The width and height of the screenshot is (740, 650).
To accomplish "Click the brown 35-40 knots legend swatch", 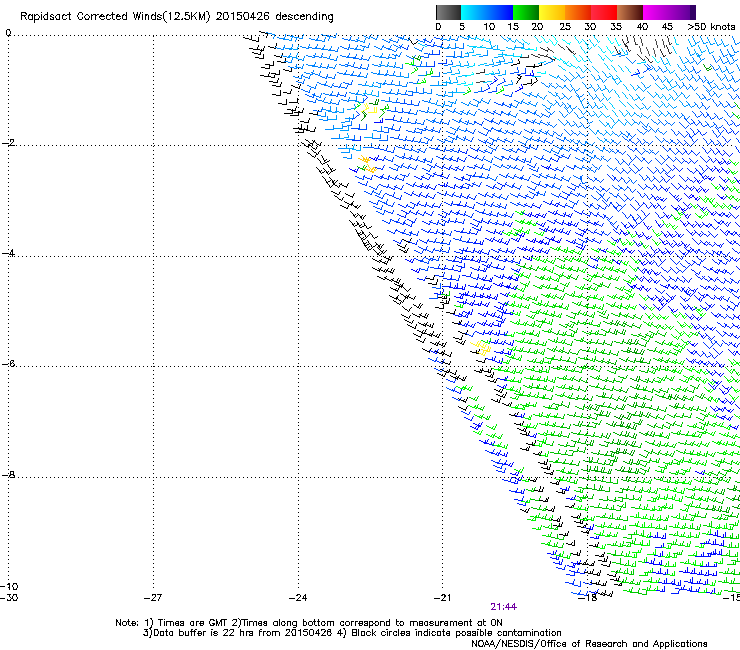I will 630,12.
